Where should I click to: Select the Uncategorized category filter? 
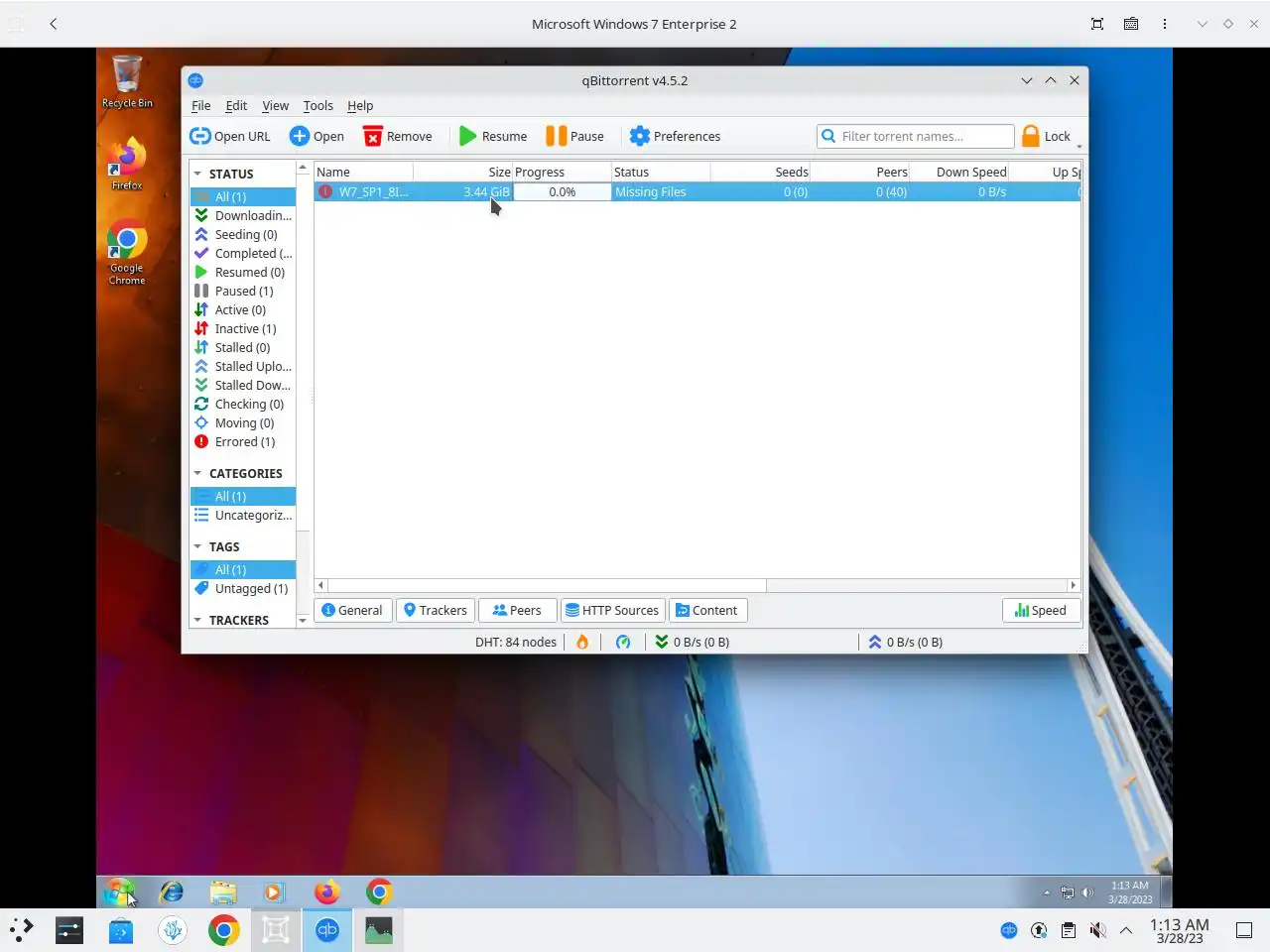point(243,515)
